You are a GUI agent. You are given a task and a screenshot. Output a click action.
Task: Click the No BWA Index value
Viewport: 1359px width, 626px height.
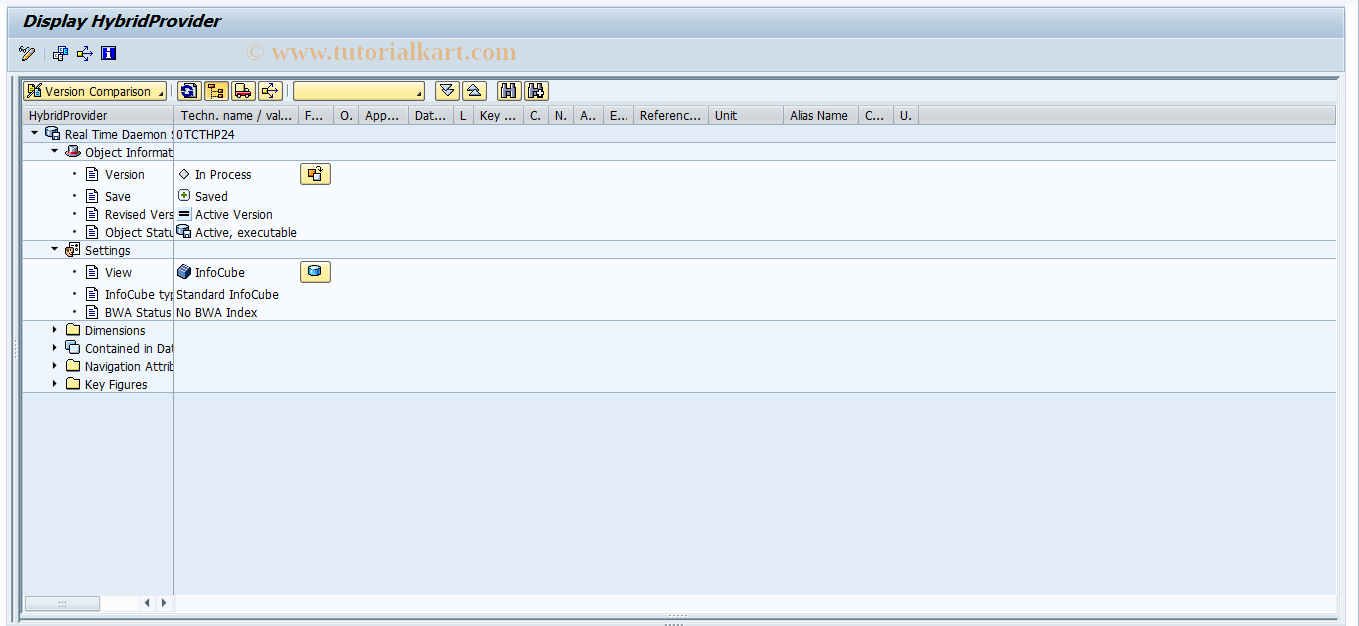pyautogui.click(x=217, y=312)
